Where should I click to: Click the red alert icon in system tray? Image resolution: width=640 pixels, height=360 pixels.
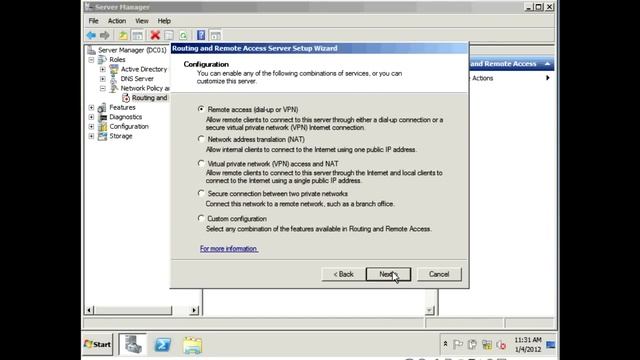point(501,345)
